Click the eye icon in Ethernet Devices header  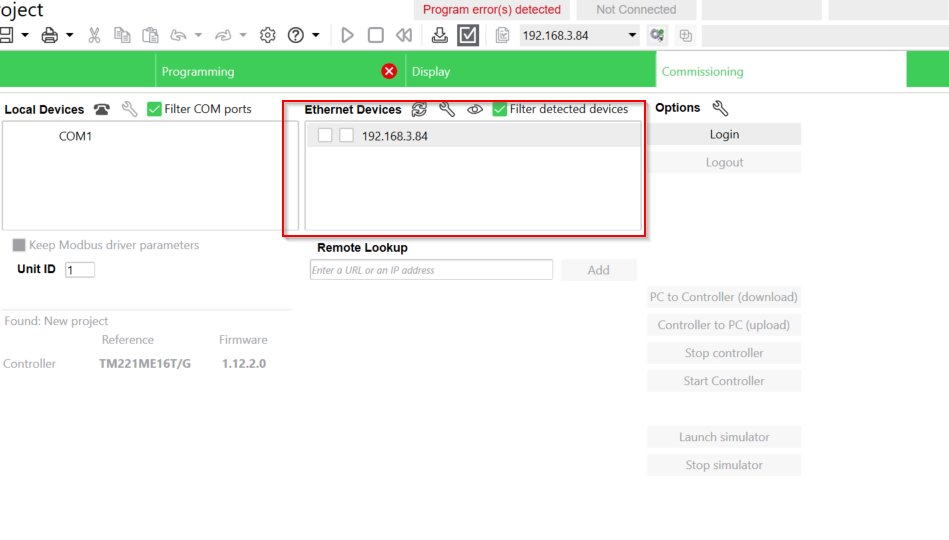tap(474, 110)
